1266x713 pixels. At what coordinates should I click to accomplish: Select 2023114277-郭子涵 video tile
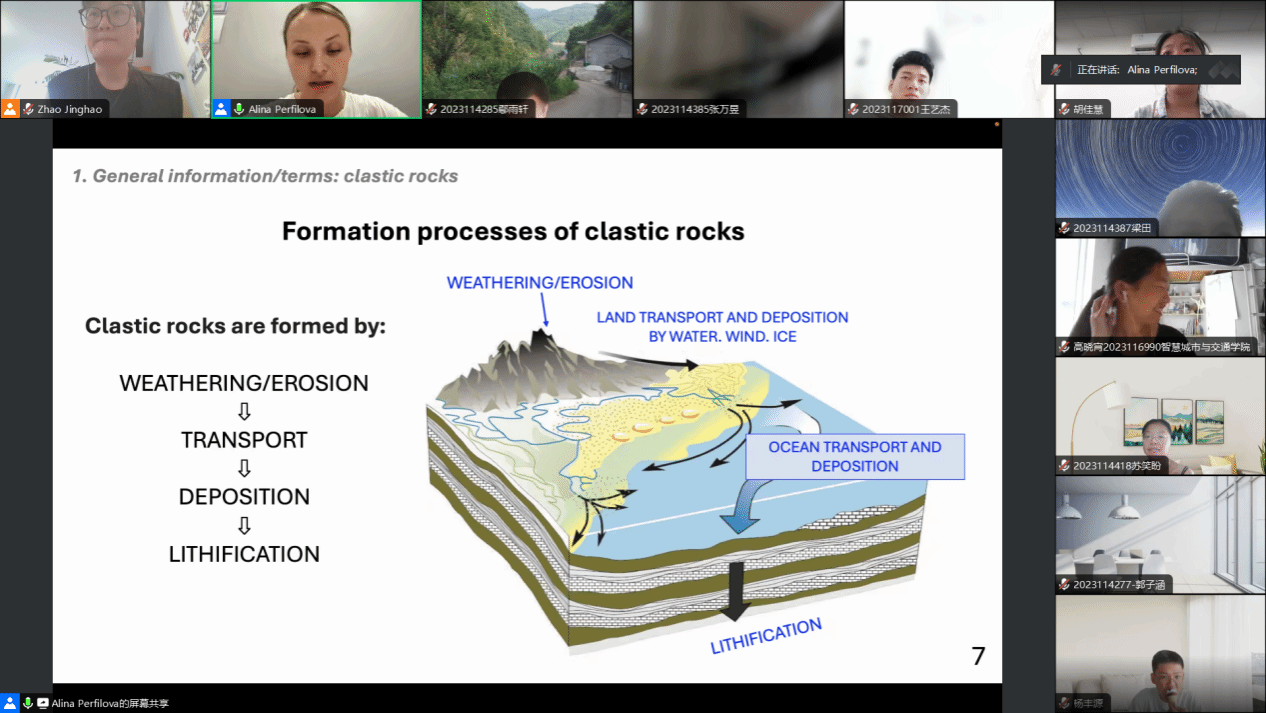(x=1160, y=530)
